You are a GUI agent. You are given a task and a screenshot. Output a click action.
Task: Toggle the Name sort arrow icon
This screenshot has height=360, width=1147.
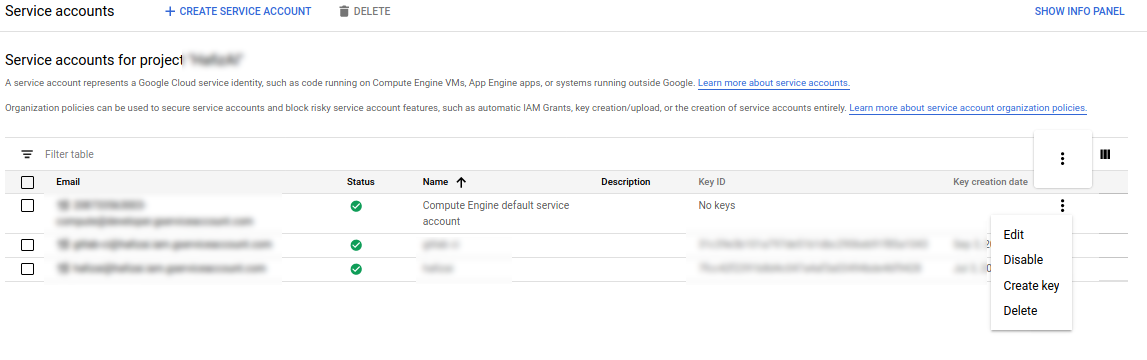click(461, 182)
